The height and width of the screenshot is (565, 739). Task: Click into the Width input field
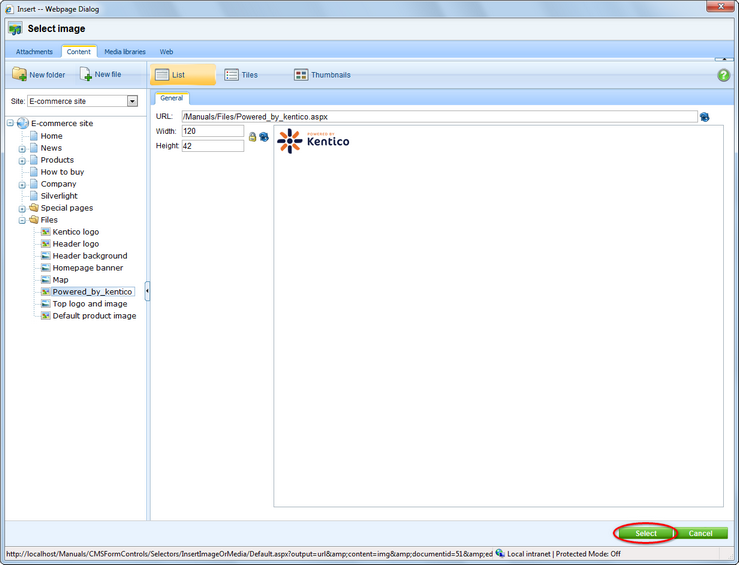[x=213, y=131]
